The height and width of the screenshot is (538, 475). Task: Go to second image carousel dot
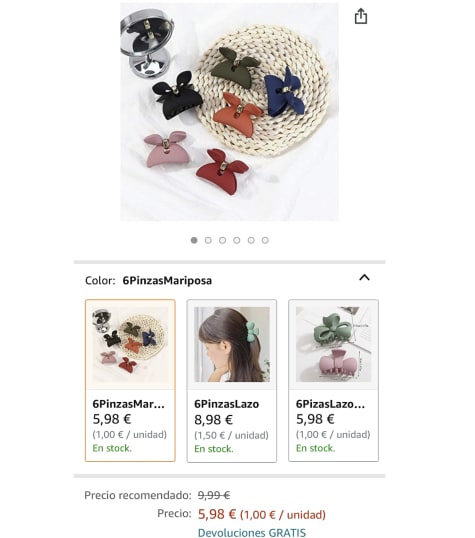[208, 240]
